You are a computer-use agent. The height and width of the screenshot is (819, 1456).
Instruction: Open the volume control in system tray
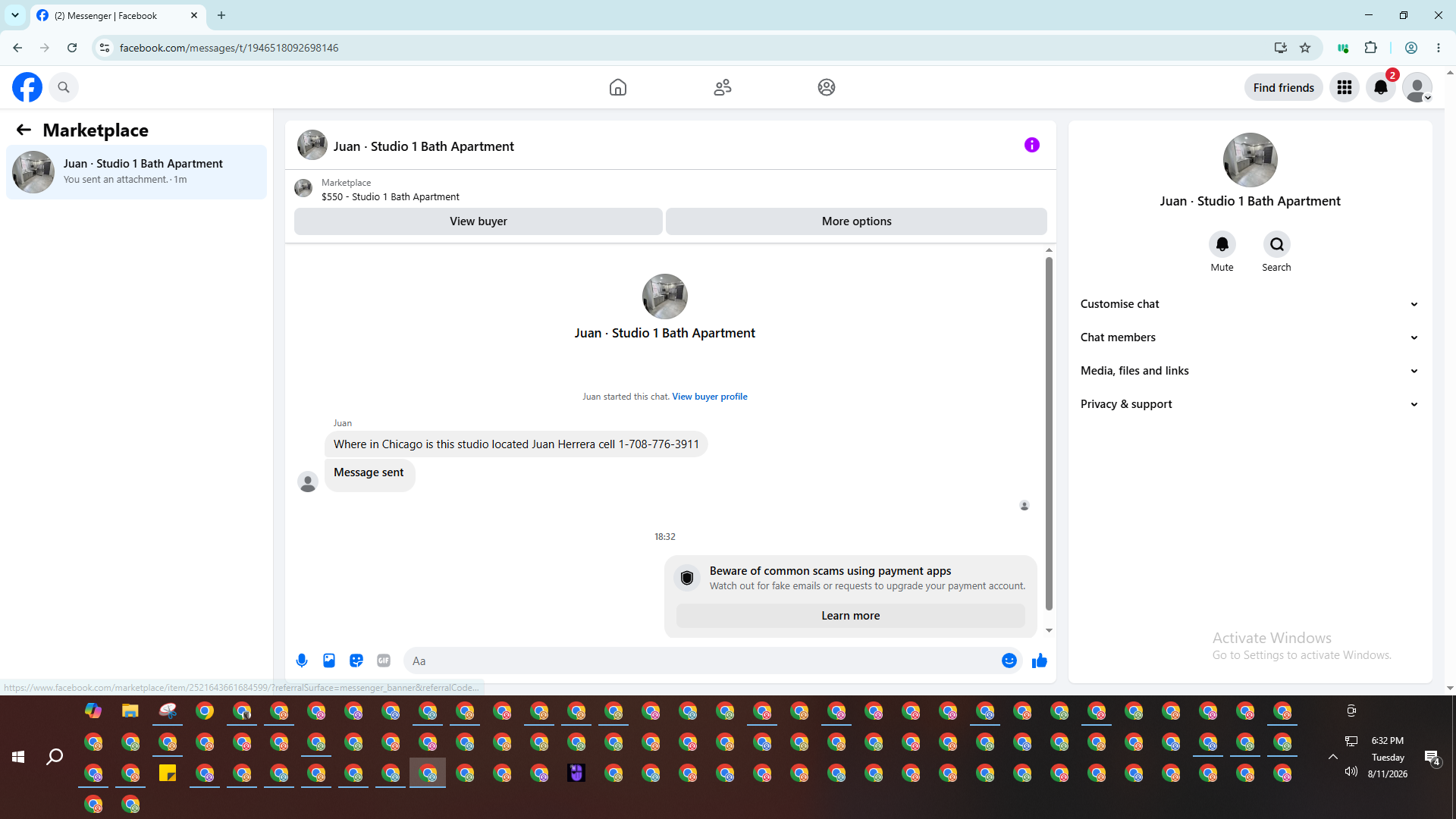1351,772
